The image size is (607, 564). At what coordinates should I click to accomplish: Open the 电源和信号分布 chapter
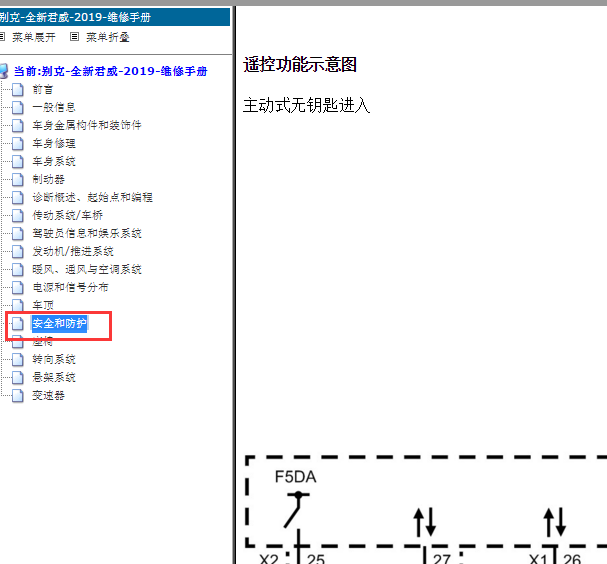tap(70, 287)
